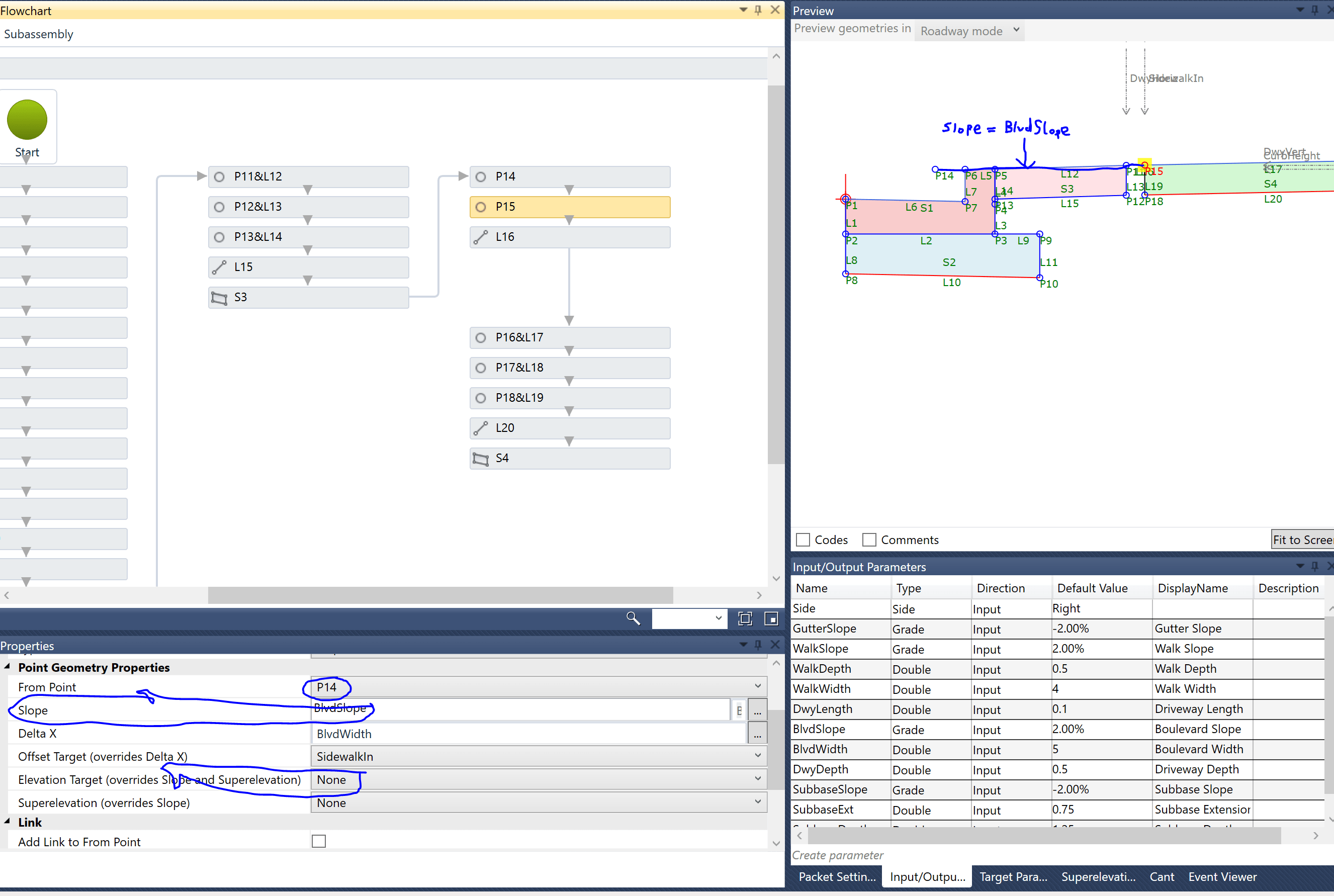Pin the Preview panel
Viewport: 1334px width, 896px height.
tap(1314, 10)
